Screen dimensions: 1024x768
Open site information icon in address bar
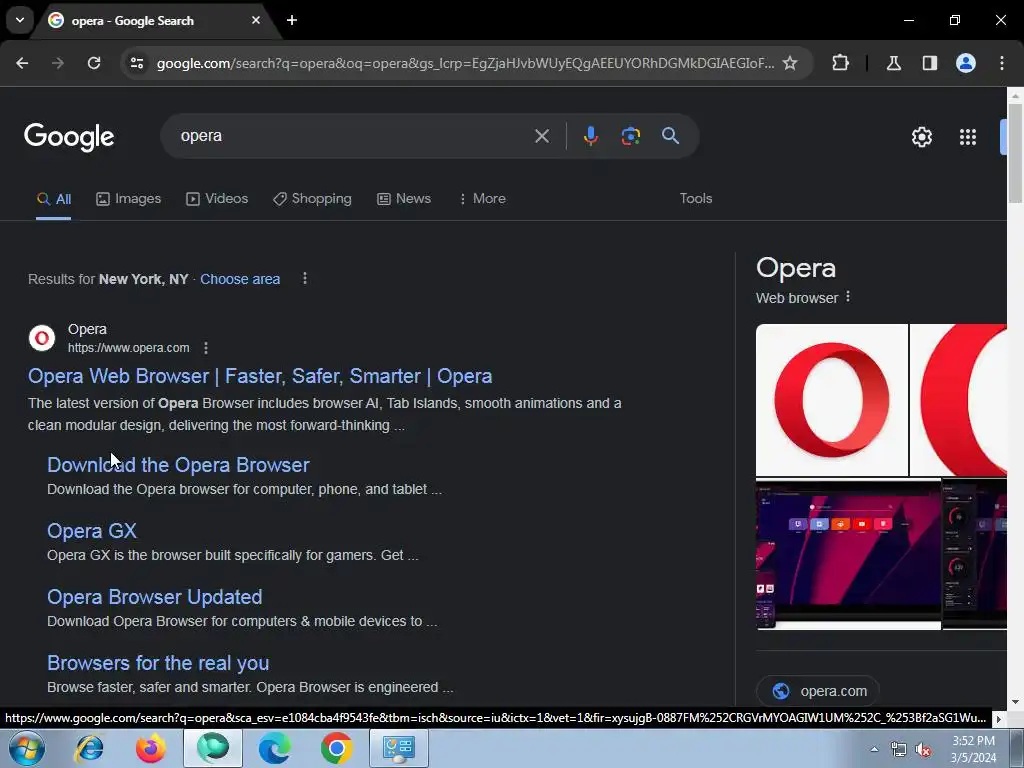point(137,63)
